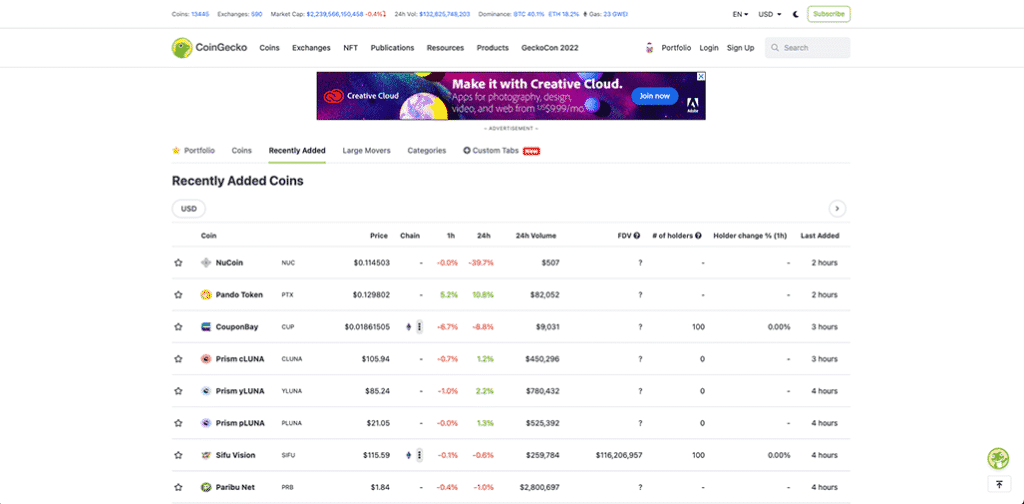Click the floating gecko mascot icon
Image resolution: width=1024 pixels, height=504 pixels.
point(998,458)
